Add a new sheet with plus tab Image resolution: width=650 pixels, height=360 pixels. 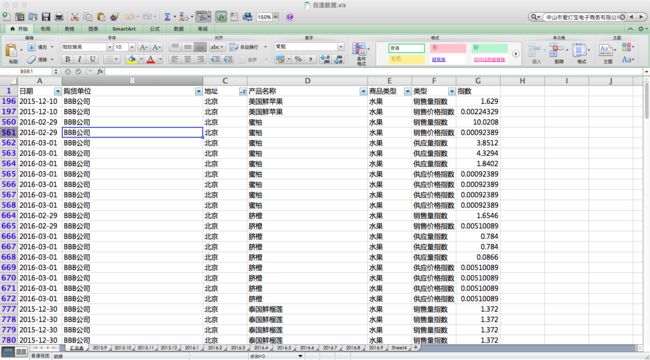click(x=415, y=348)
